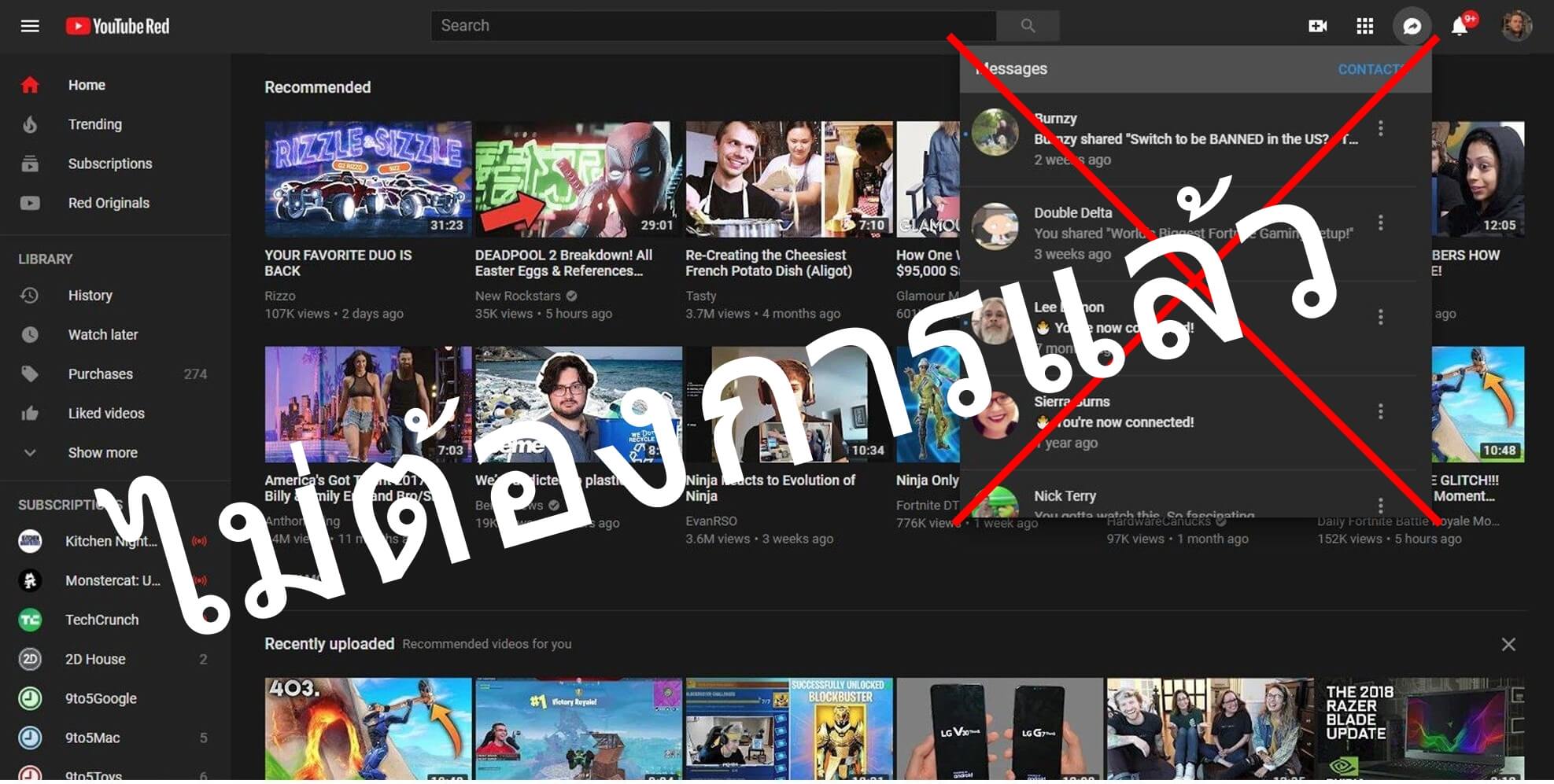The height and width of the screenshot is (784, 1554).
Task: Click the TechCrunch channel icon
Action: [x=30, y=620]
